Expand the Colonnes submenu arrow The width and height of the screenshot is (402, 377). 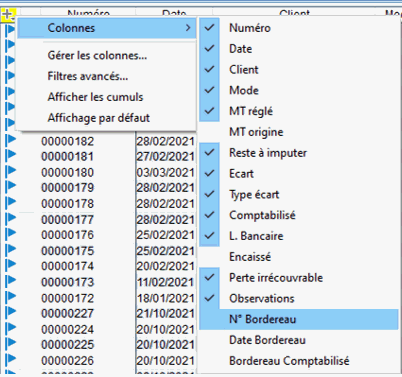pos(188,28)
